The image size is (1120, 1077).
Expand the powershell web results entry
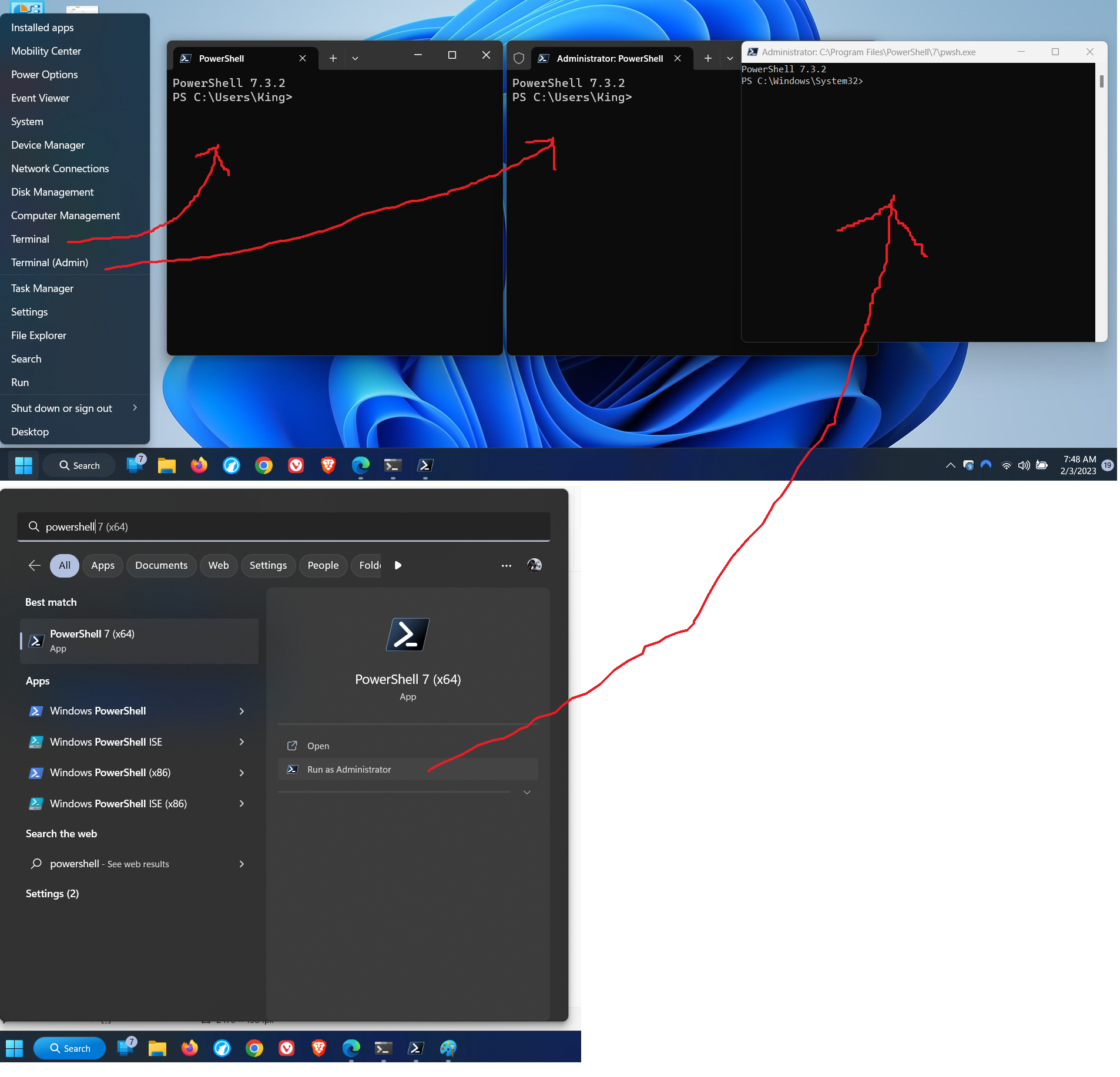(242, 864)
